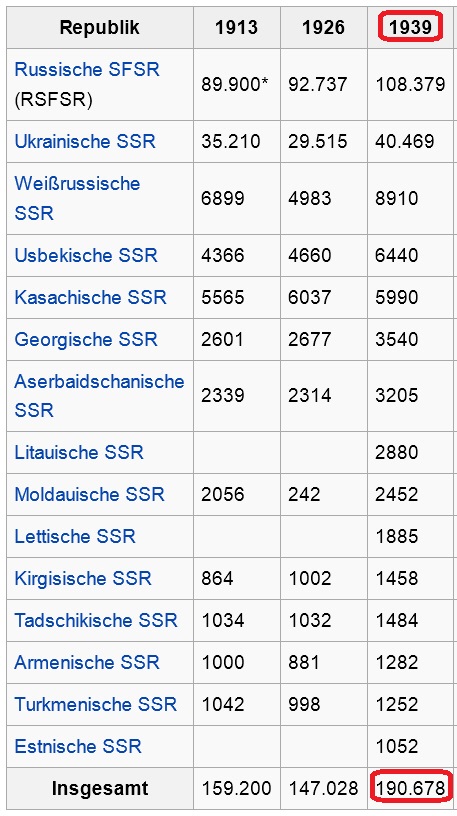The image size is (457, 816).
Task: Open the Weißrussische SSR link
Action: click(x=77, y=198)
